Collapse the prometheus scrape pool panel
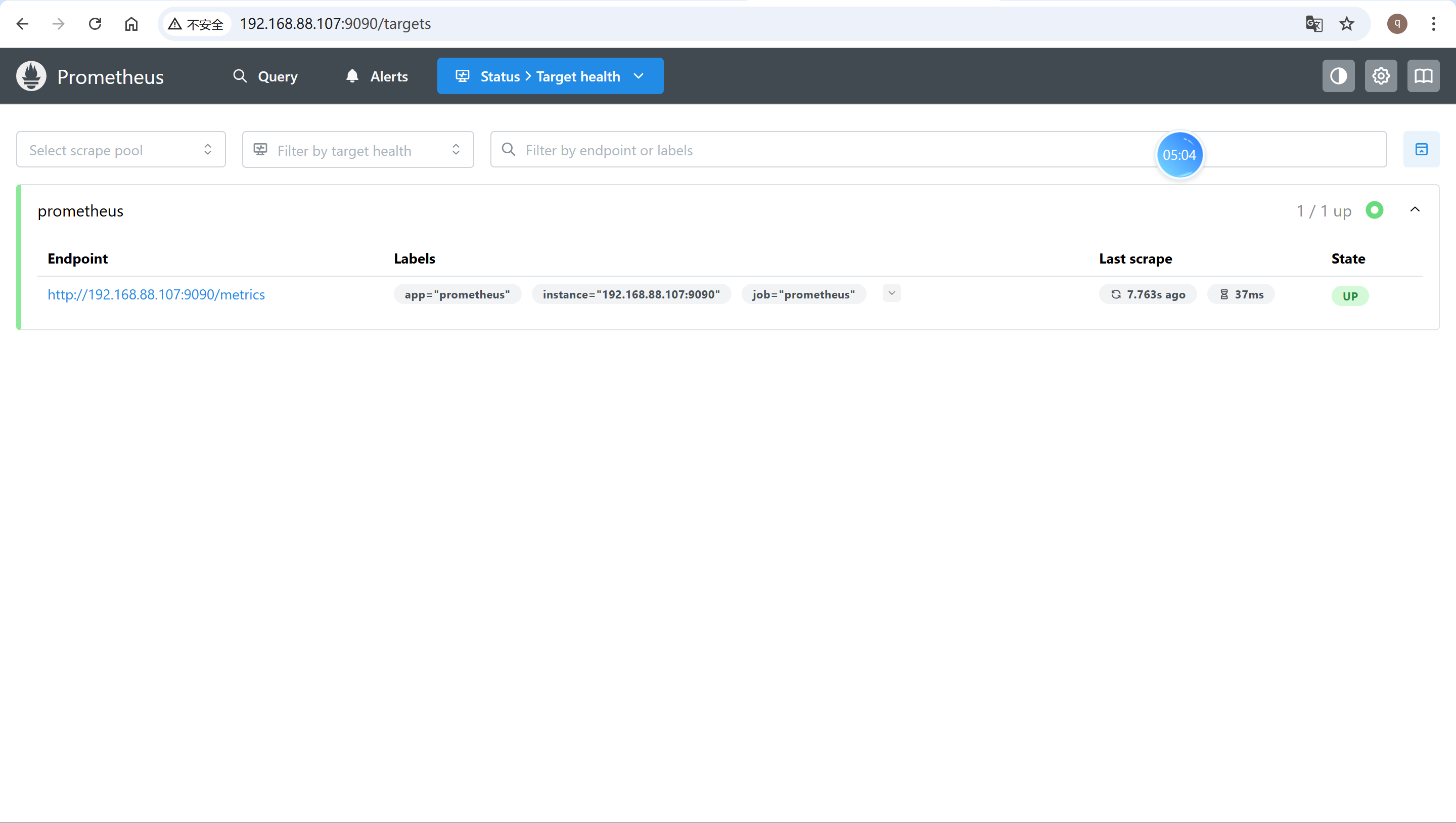Viewport: 1456px width, 823px height. 1415,210
